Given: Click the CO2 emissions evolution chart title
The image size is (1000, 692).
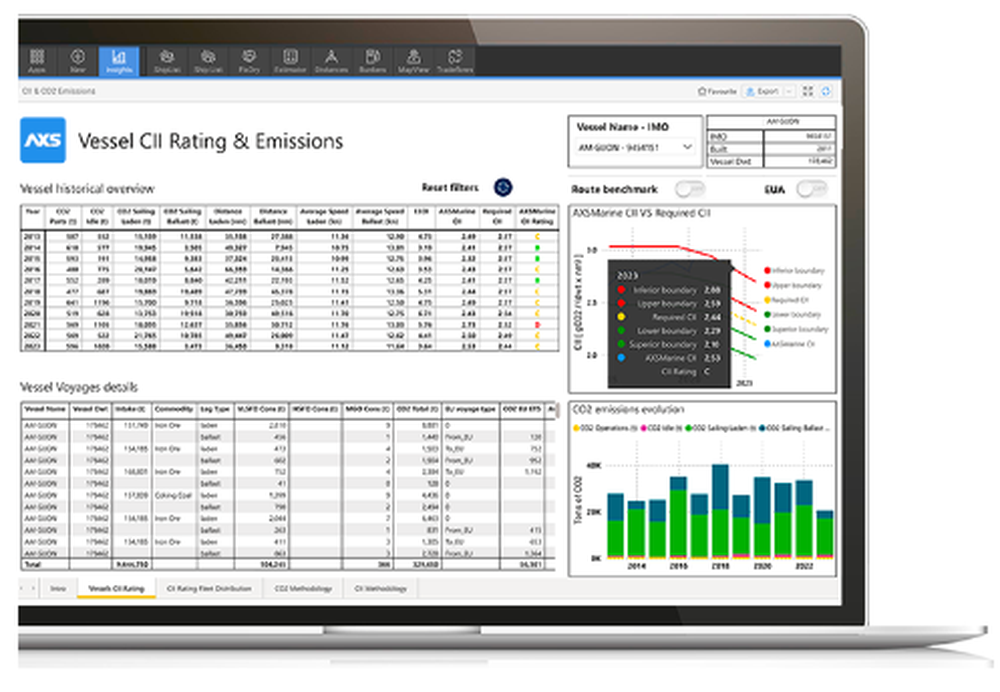Looking at the screenshot, I should coord(628,409).
